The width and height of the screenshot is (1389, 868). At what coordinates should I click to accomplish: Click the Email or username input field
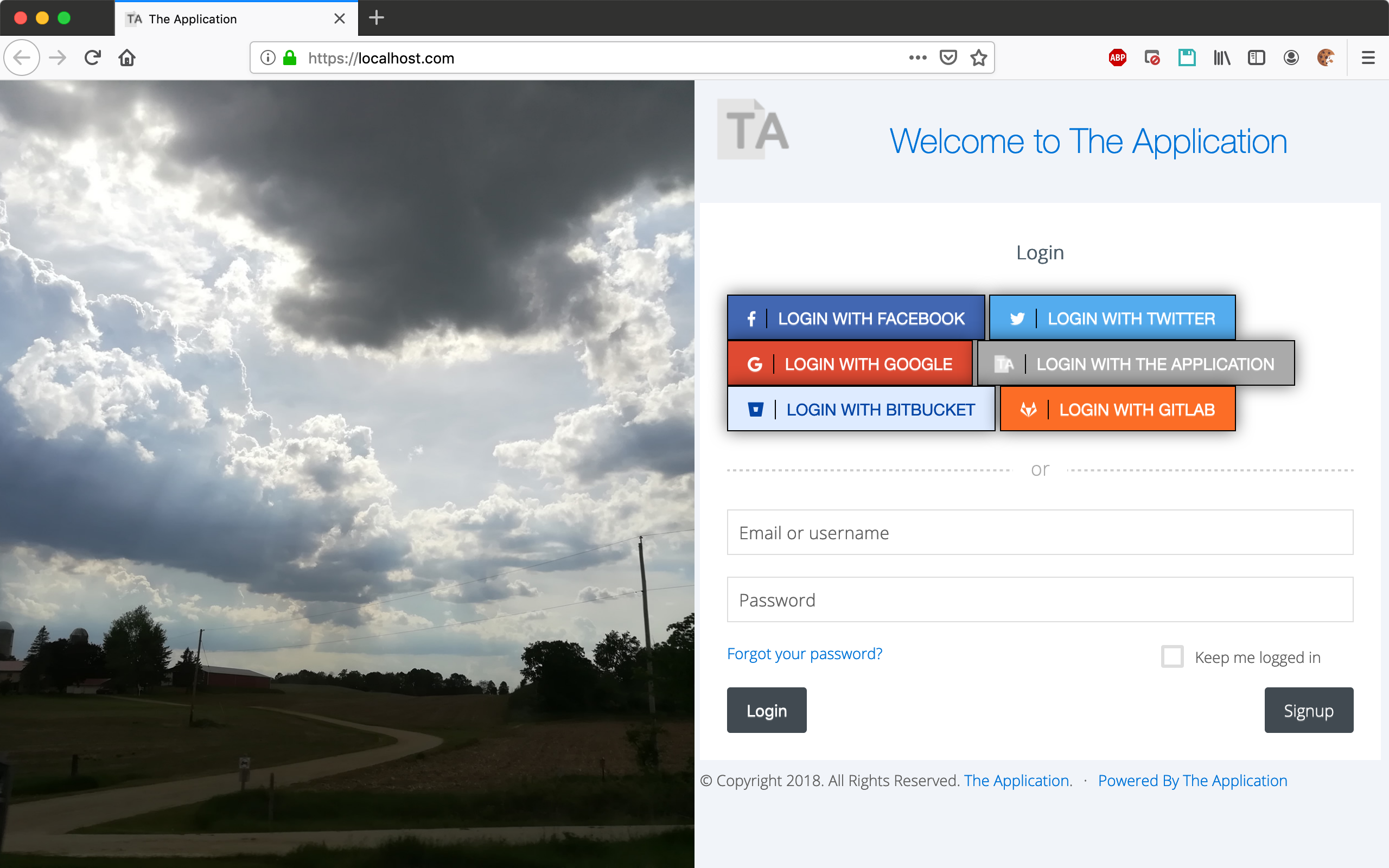tap(1039, 532)
